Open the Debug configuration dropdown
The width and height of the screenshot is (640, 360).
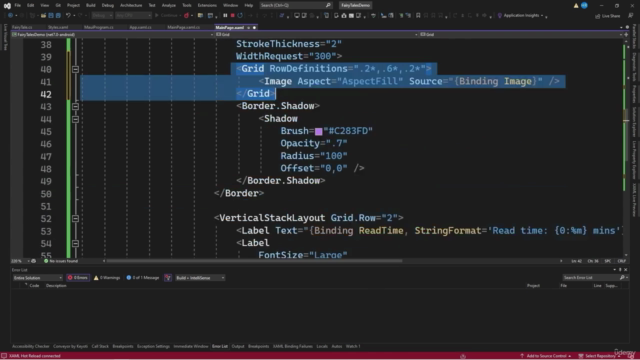tap(102, 16)
